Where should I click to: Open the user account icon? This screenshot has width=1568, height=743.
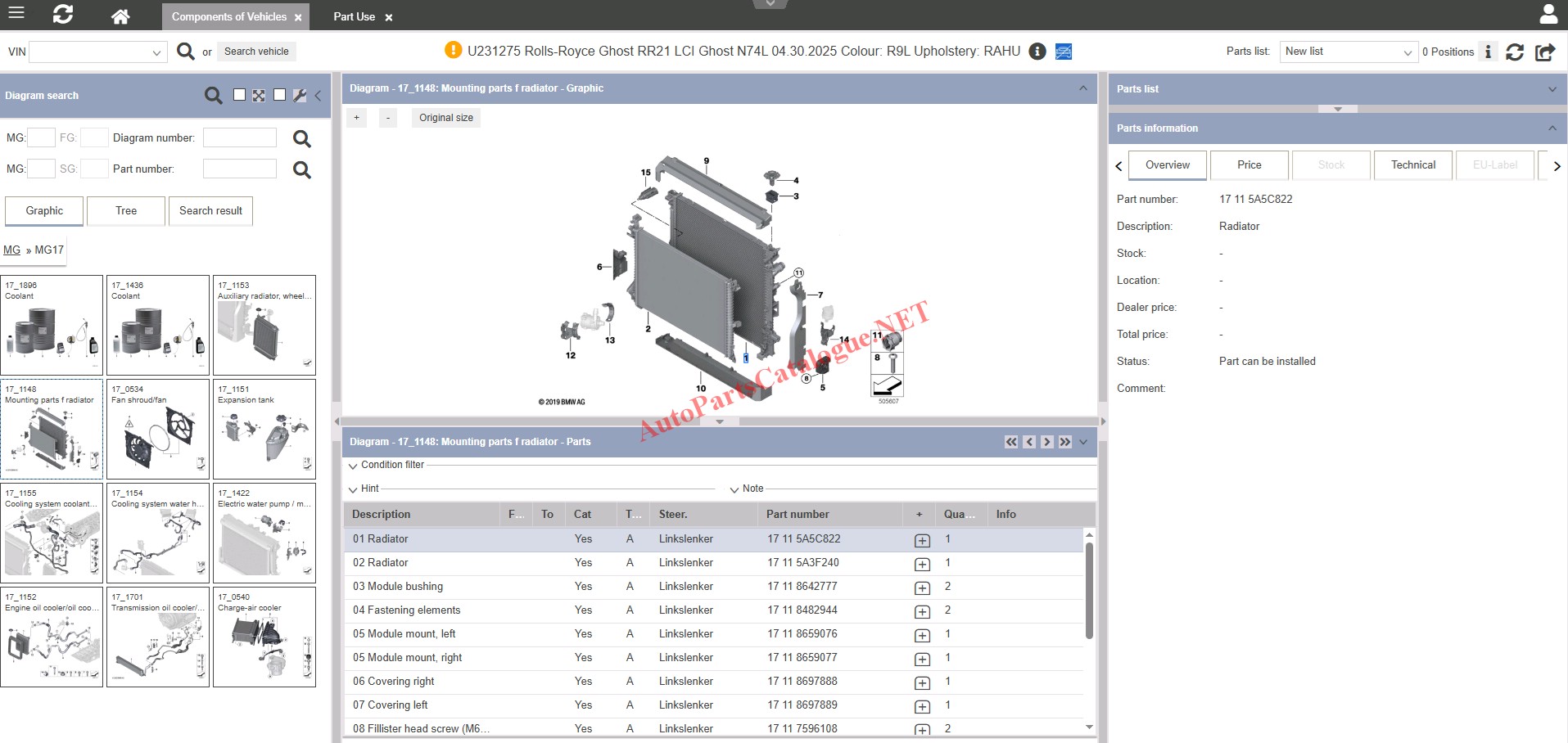tap(1548, 14)
